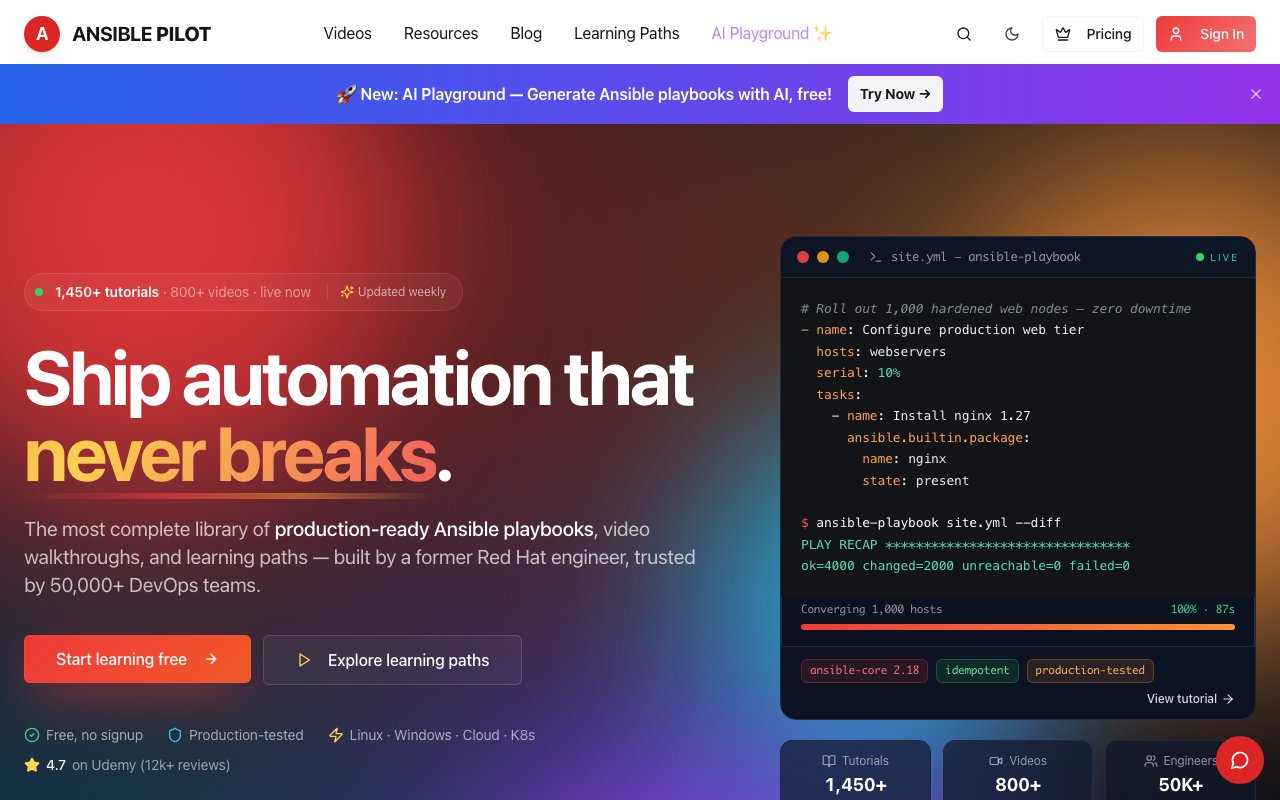The width and height of the screenshot is (1280, 800).
Task: Click the 4.7 on Udemy rating text
Action: point(138,765)
